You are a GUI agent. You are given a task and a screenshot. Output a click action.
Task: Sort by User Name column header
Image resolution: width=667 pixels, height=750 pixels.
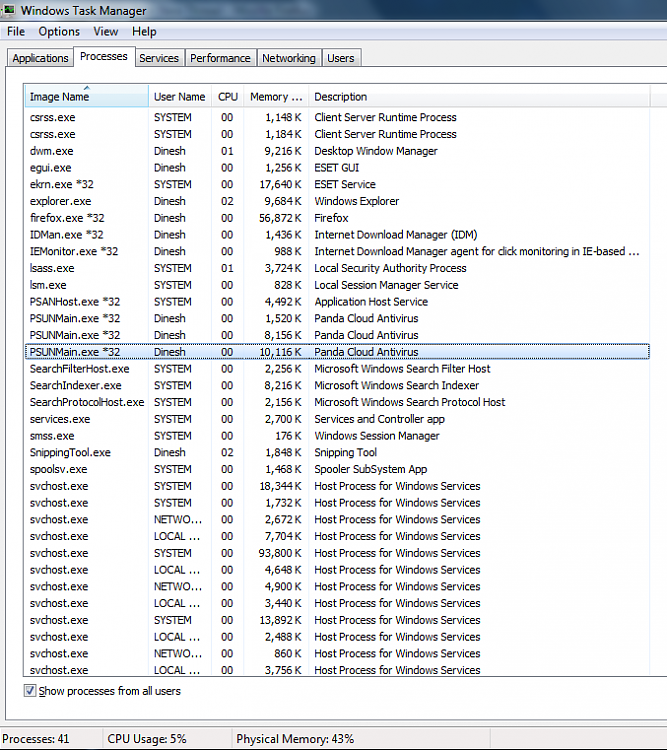click(179, 97)
